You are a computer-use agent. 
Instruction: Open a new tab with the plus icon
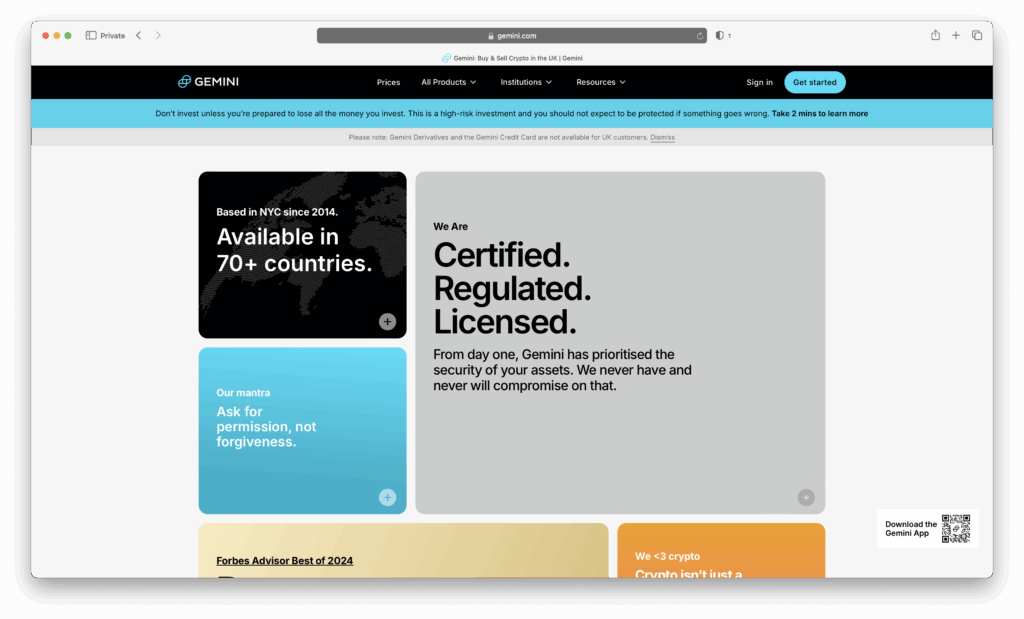pyautogui.click(x=955, y=35)
